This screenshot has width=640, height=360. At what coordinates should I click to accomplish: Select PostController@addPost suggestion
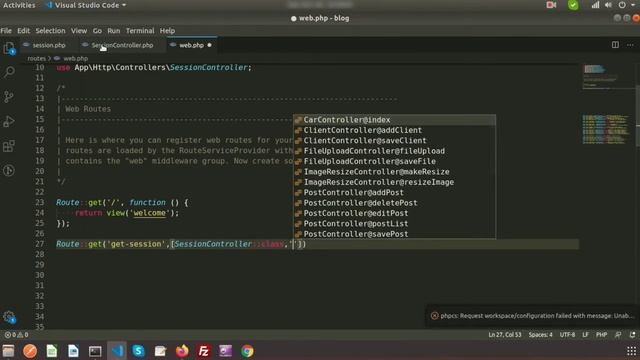click(394, 193)
